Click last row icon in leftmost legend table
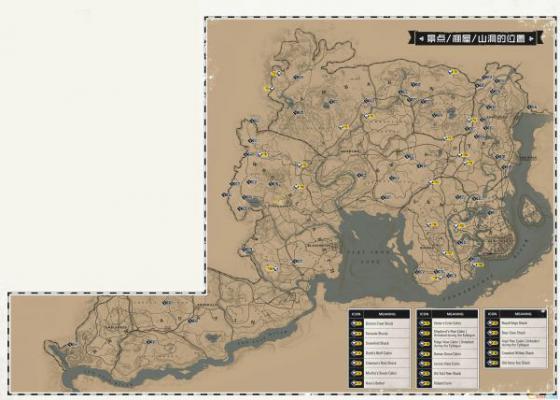The image size is (560, 400). point(356,383)
